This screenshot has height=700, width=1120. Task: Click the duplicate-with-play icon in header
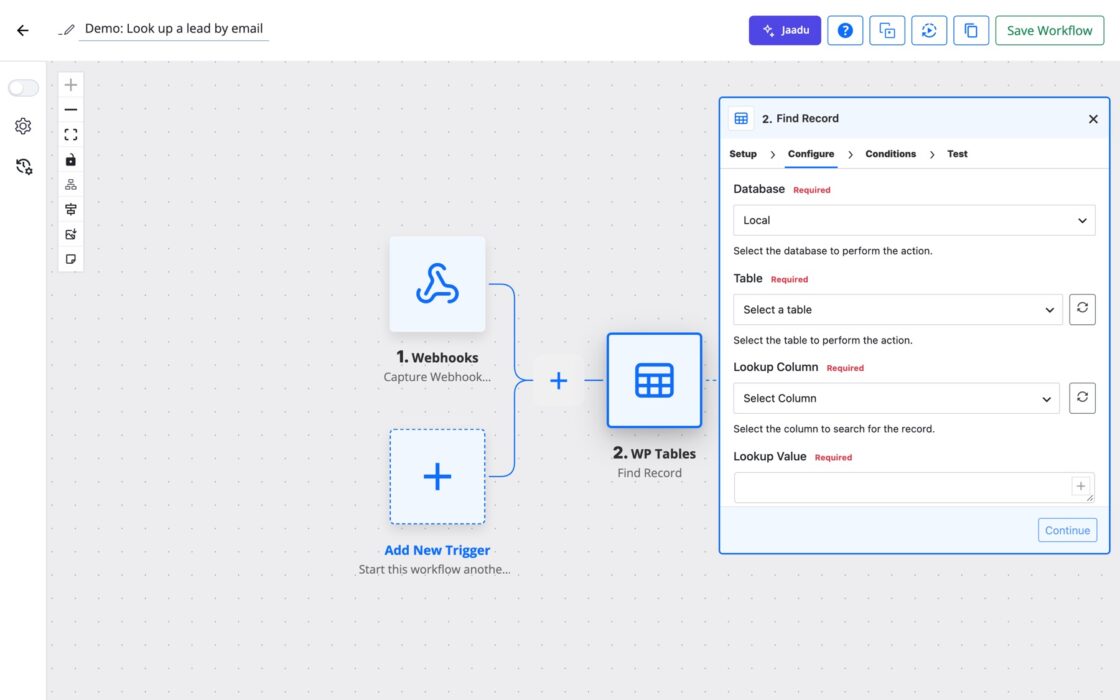pos(886,30)
